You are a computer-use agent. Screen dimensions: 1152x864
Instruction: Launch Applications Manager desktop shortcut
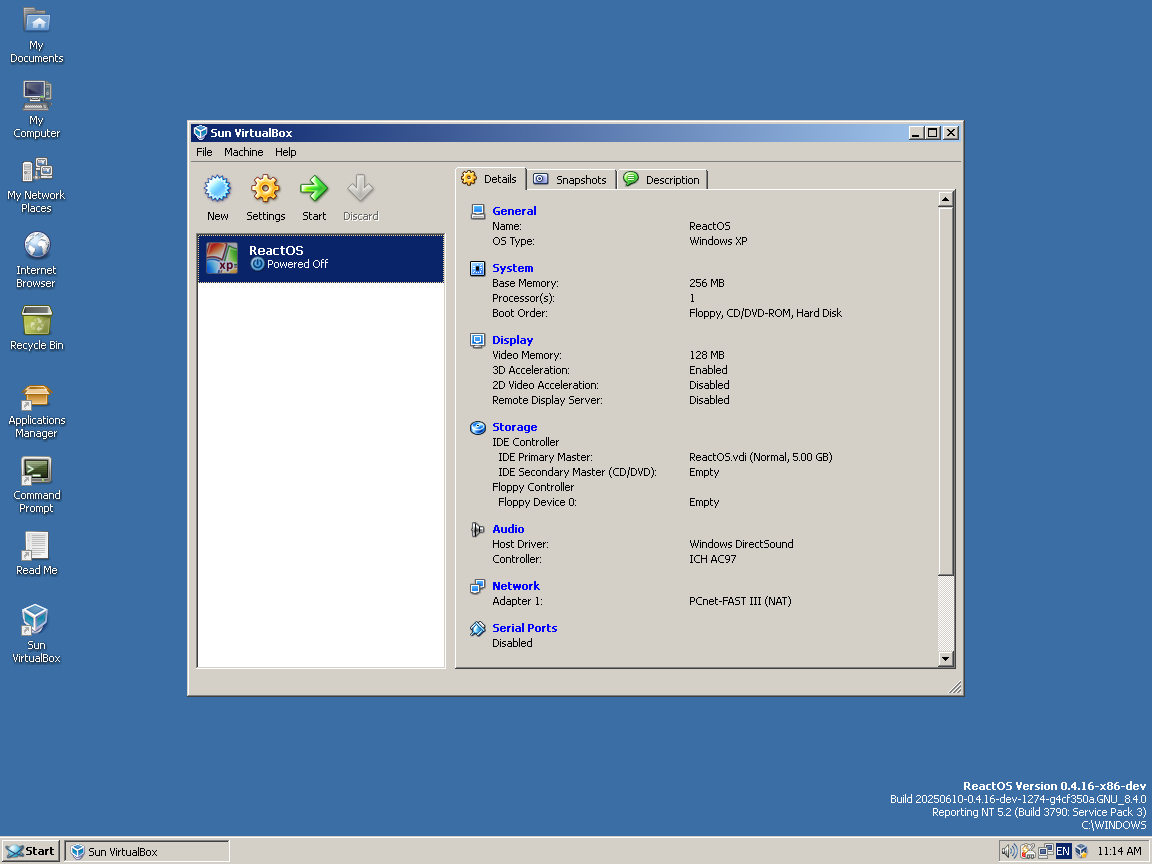(x=37, y=396)
